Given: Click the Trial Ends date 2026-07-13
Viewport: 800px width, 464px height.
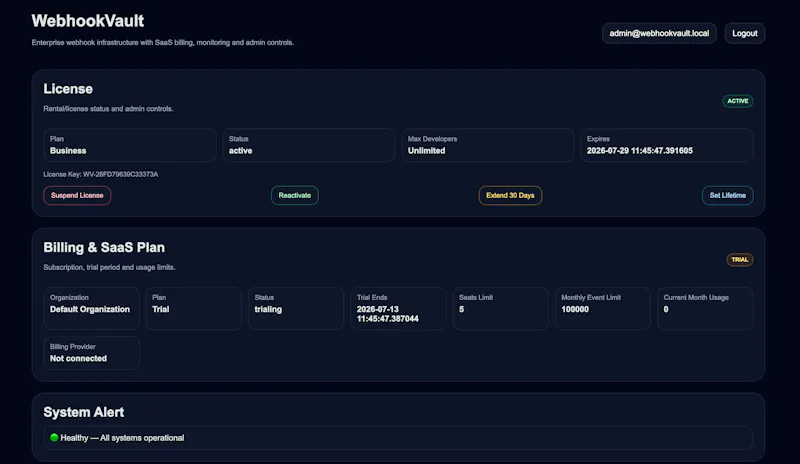Looking at the screenshot, I should coord(388,314).
